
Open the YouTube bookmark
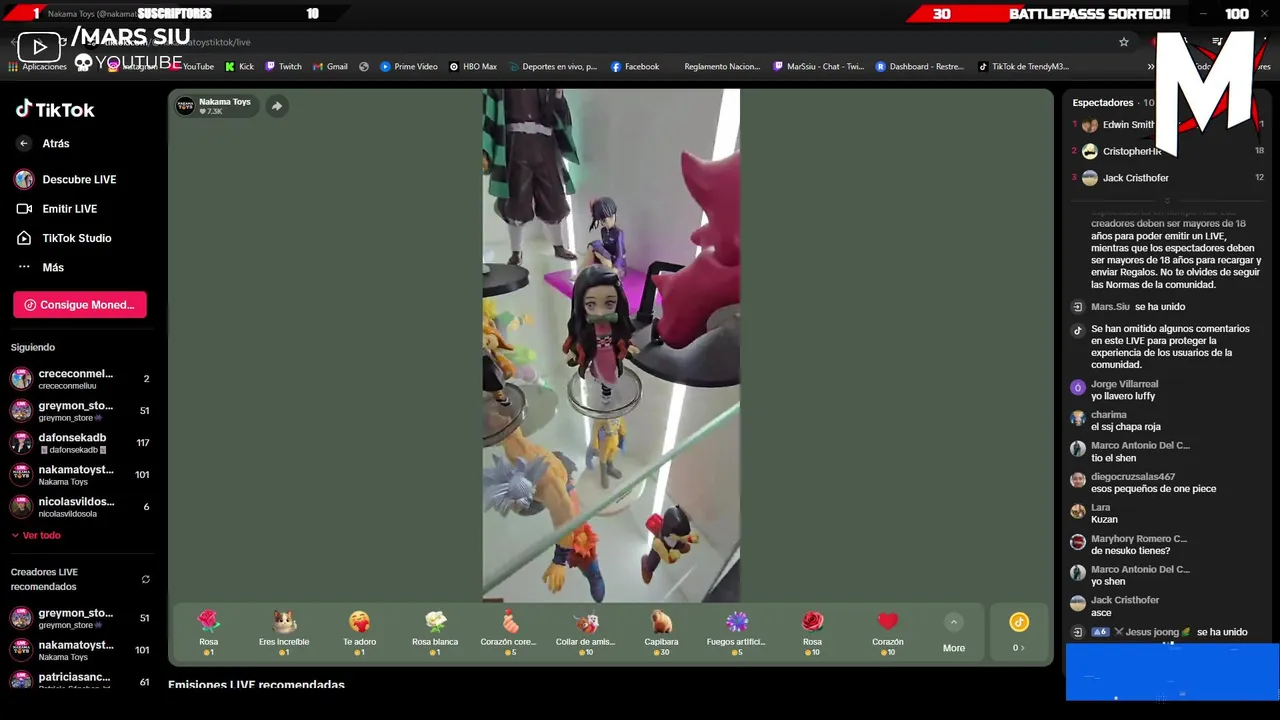pyautogui.click(x=190, y=67)
